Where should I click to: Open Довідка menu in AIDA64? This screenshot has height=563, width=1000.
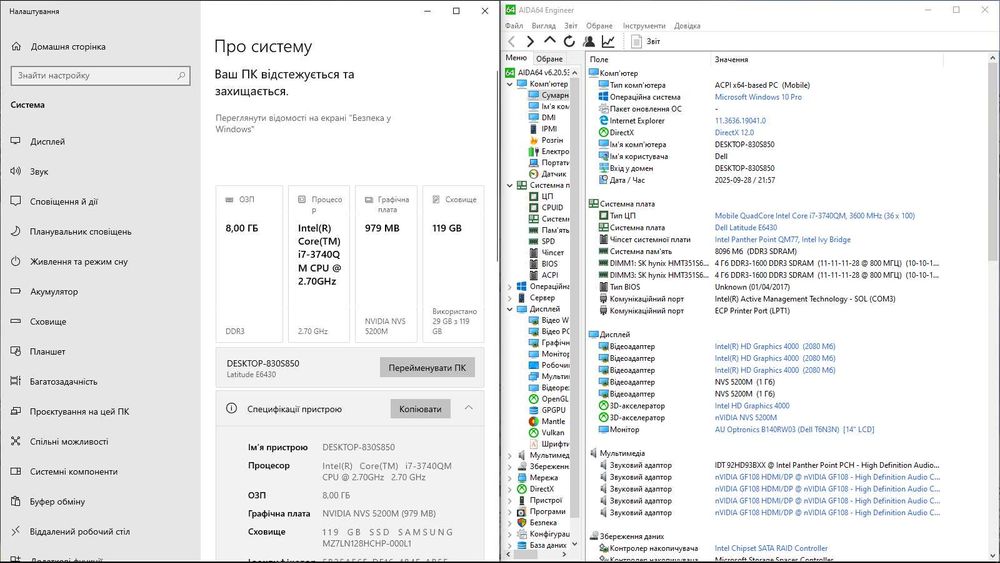tap(687, 26)
